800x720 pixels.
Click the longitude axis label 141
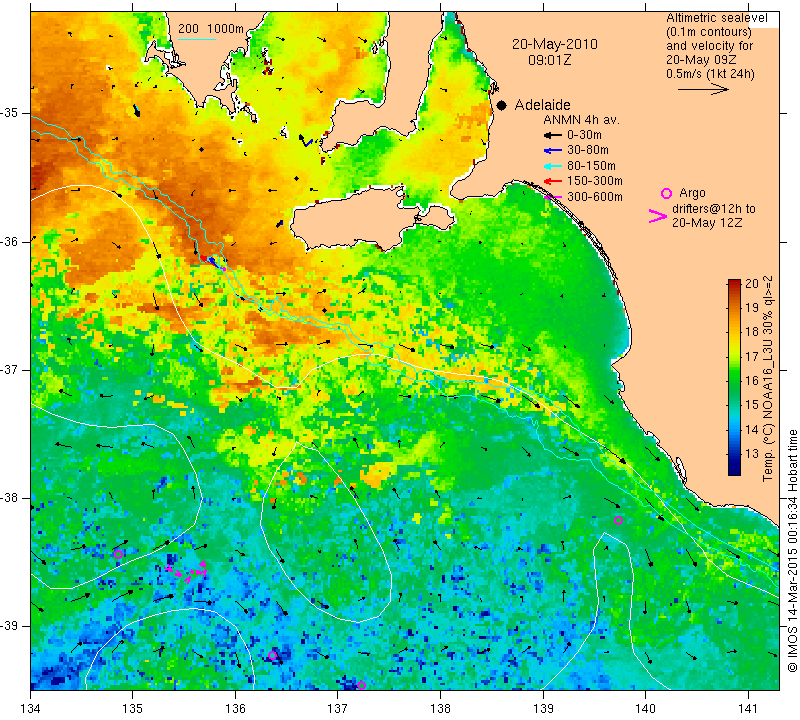tap(748, 709)
